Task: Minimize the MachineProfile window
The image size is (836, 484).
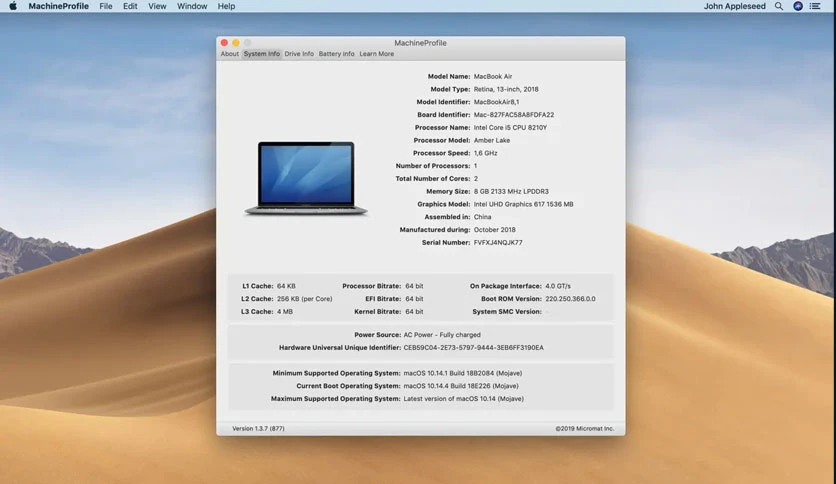Action: [x=236, y=43]
